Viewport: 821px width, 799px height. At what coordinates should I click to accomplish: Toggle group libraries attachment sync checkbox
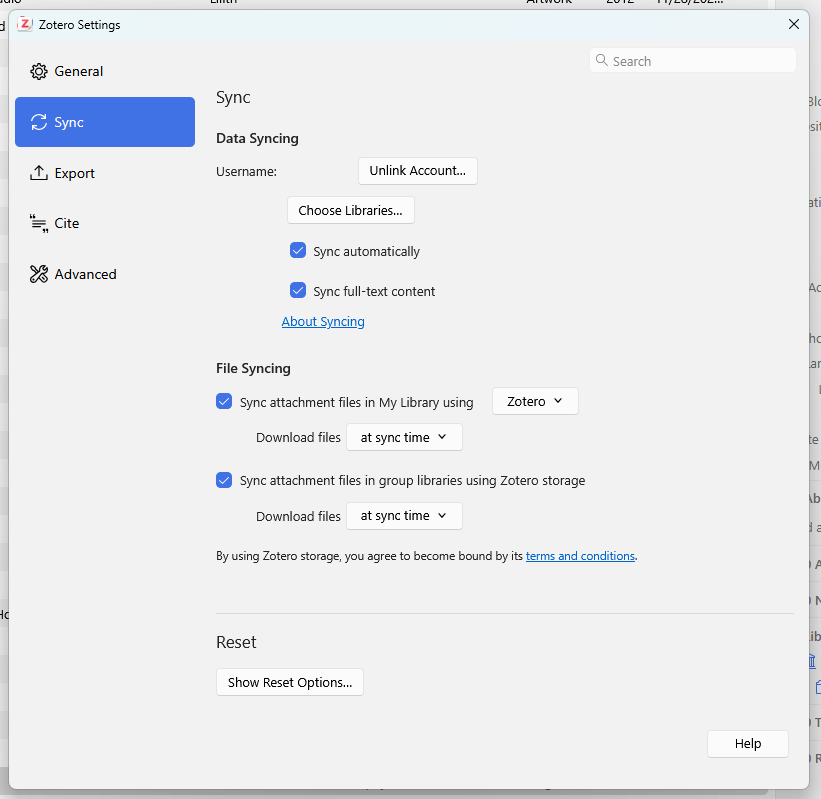pyautogui.click(x=224, y=480)
